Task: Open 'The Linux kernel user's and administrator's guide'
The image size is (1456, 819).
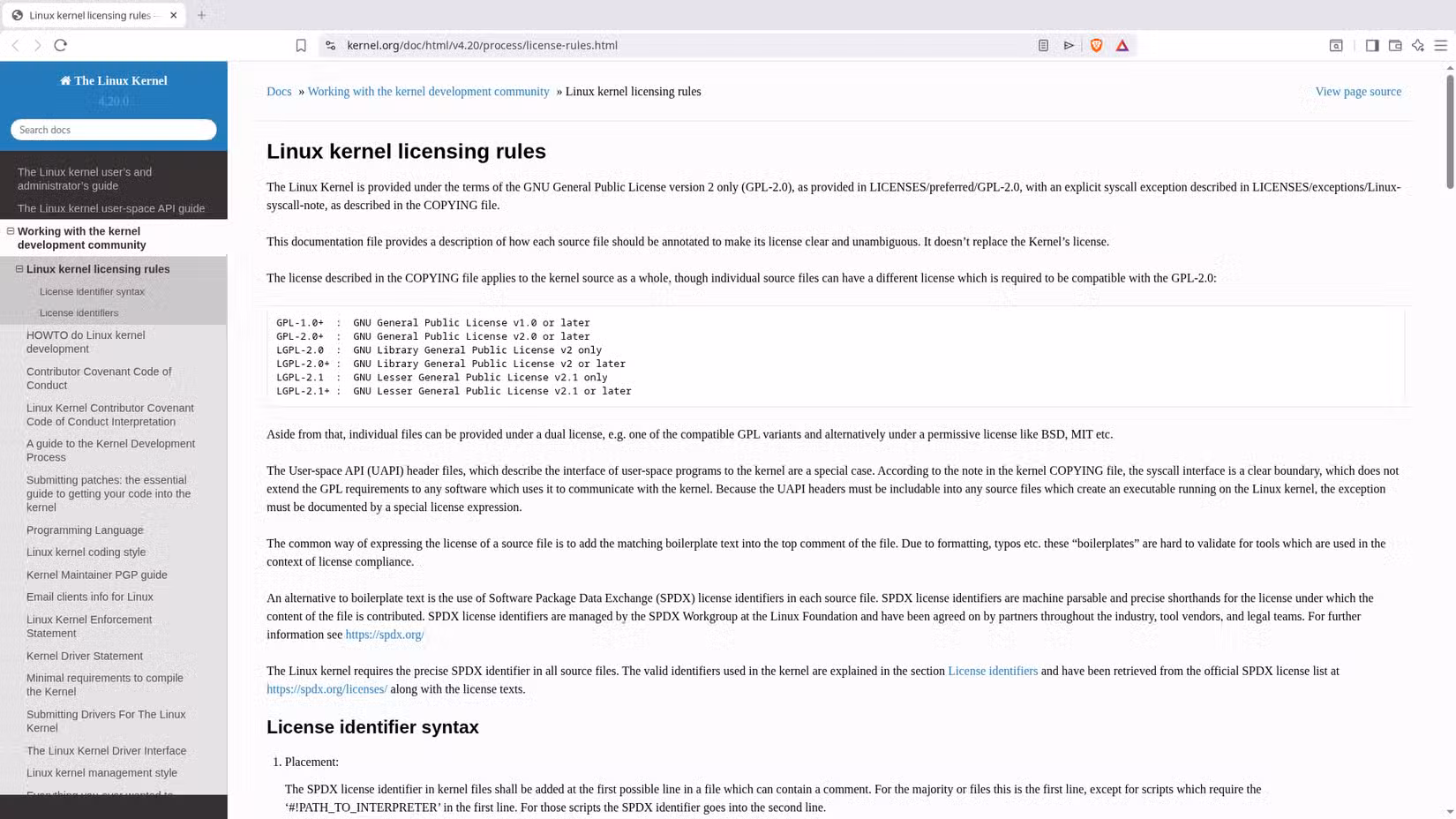Action: [85, 179]
